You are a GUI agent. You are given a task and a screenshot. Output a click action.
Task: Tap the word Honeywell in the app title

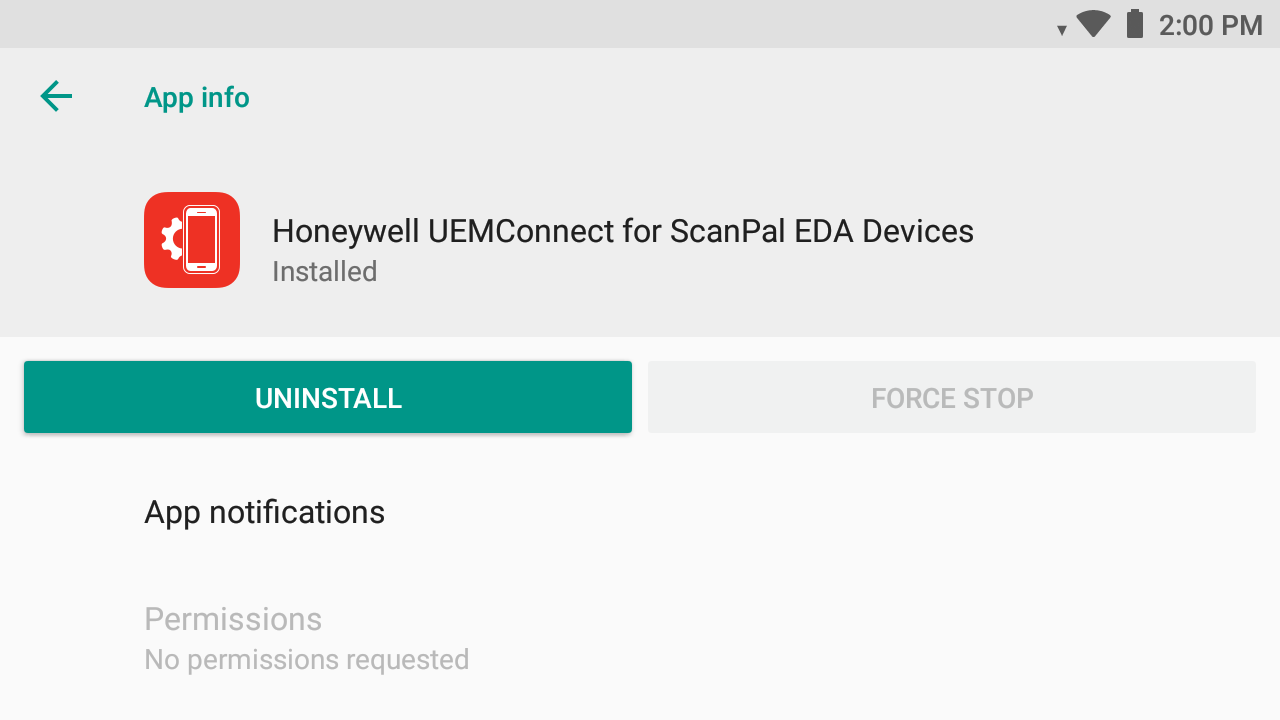tap(345, 232)
